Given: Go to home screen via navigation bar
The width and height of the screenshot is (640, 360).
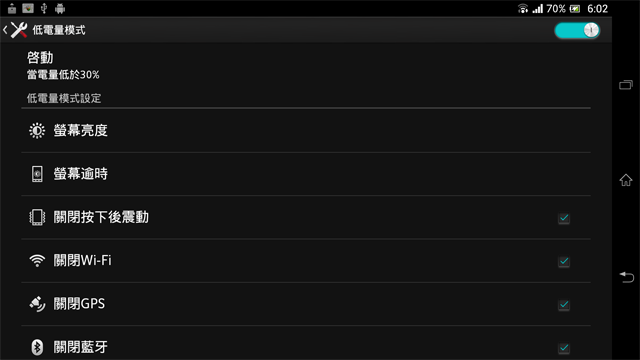Looking at the screenshot, I should 626,180.
